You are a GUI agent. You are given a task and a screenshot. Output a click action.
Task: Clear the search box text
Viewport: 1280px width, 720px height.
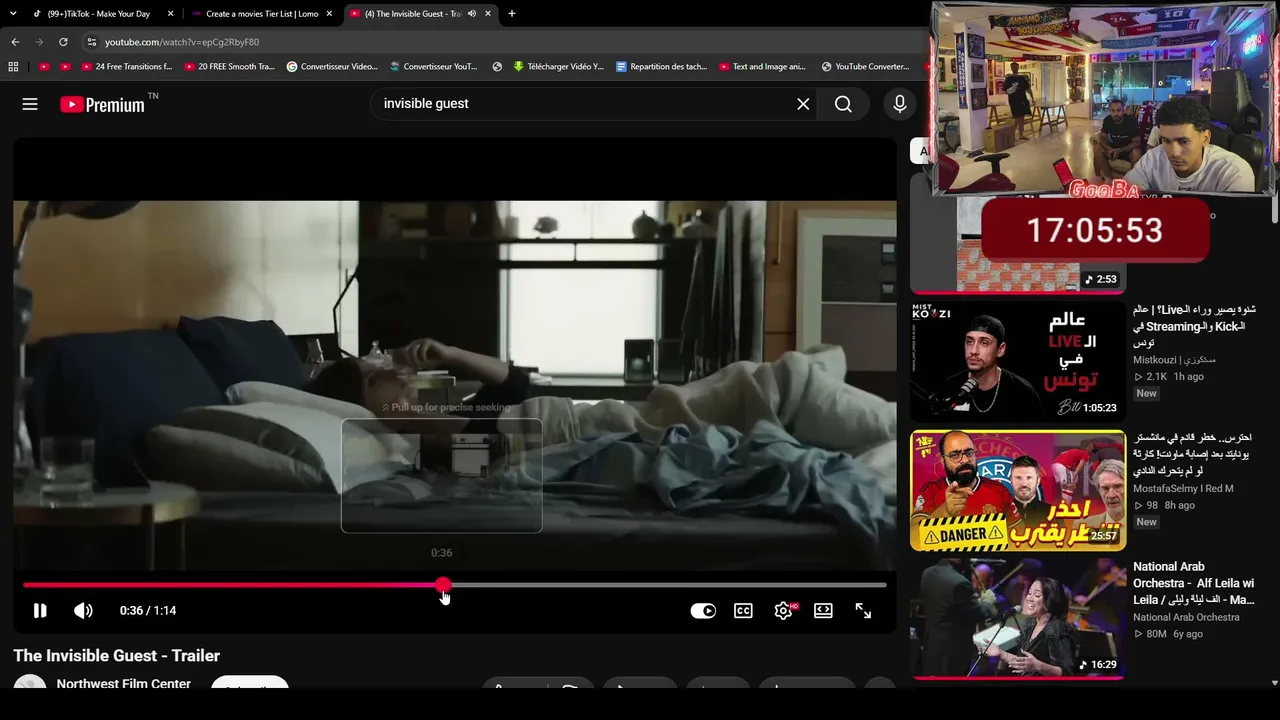click(x=803, y=104)
